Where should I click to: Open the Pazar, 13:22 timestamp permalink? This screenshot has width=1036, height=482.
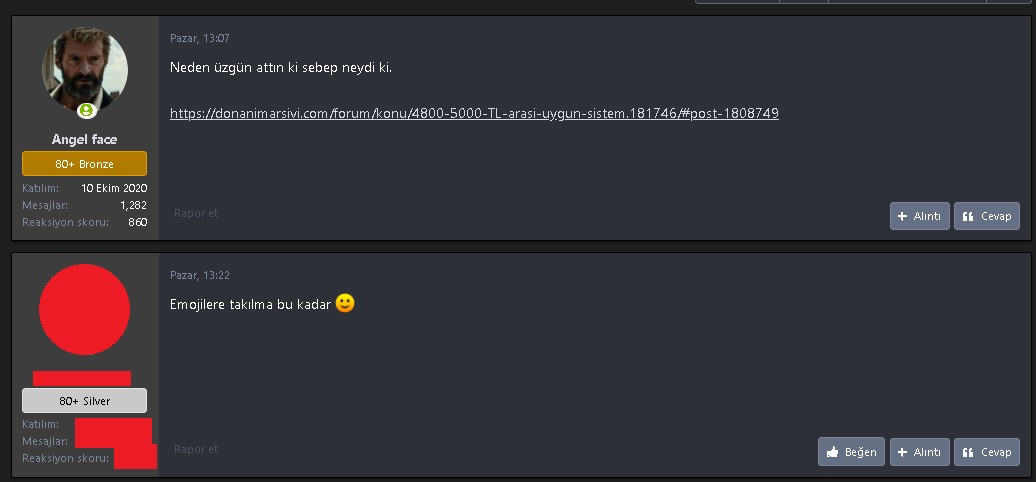pyautogui.click(x=200, y=275)
